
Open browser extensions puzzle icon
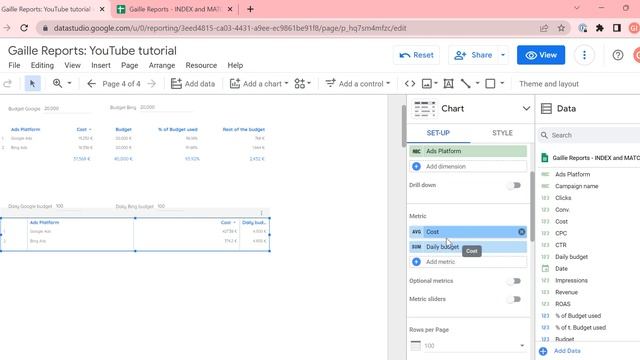(600, 28)
